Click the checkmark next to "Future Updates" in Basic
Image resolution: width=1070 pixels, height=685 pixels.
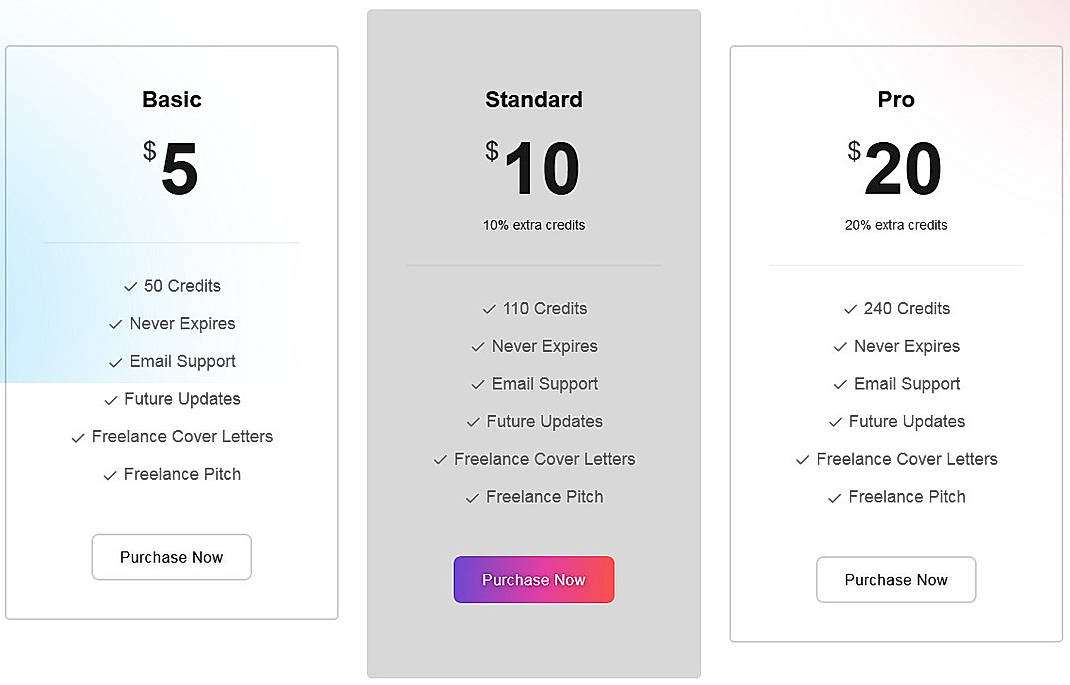[110, 399]
